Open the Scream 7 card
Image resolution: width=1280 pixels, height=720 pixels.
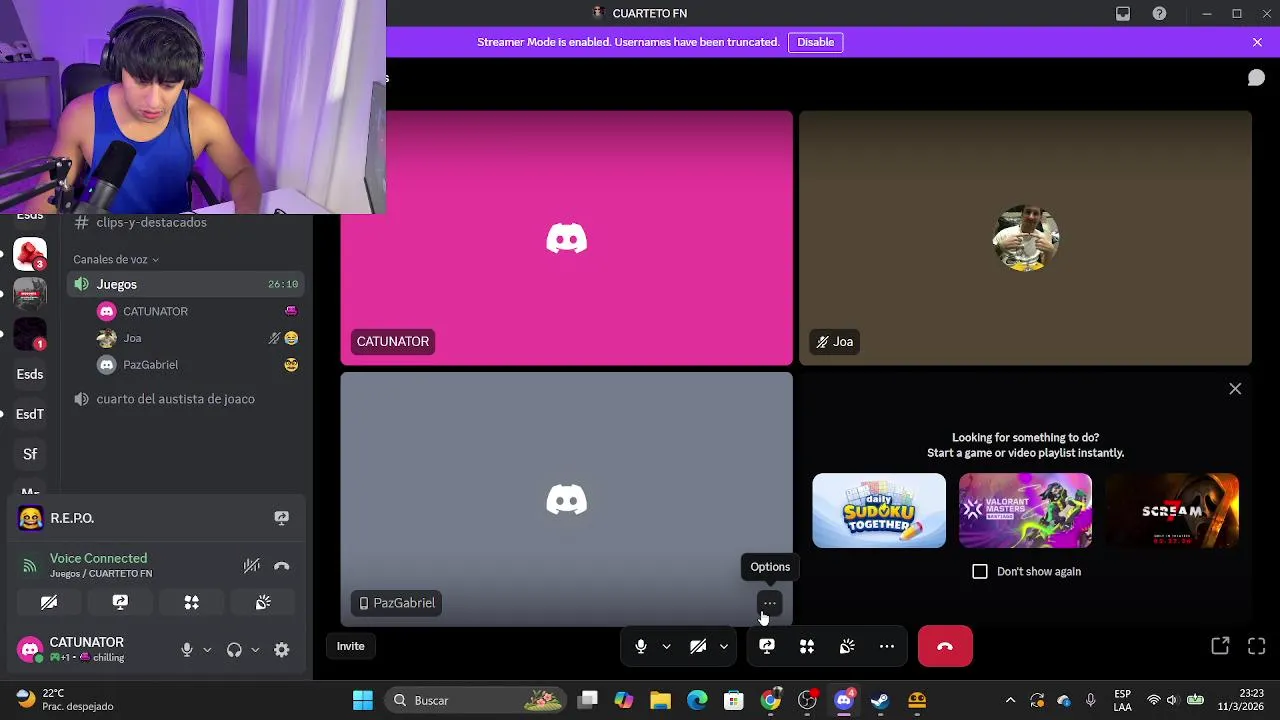pyautogui.click(x=1172, y=510)
